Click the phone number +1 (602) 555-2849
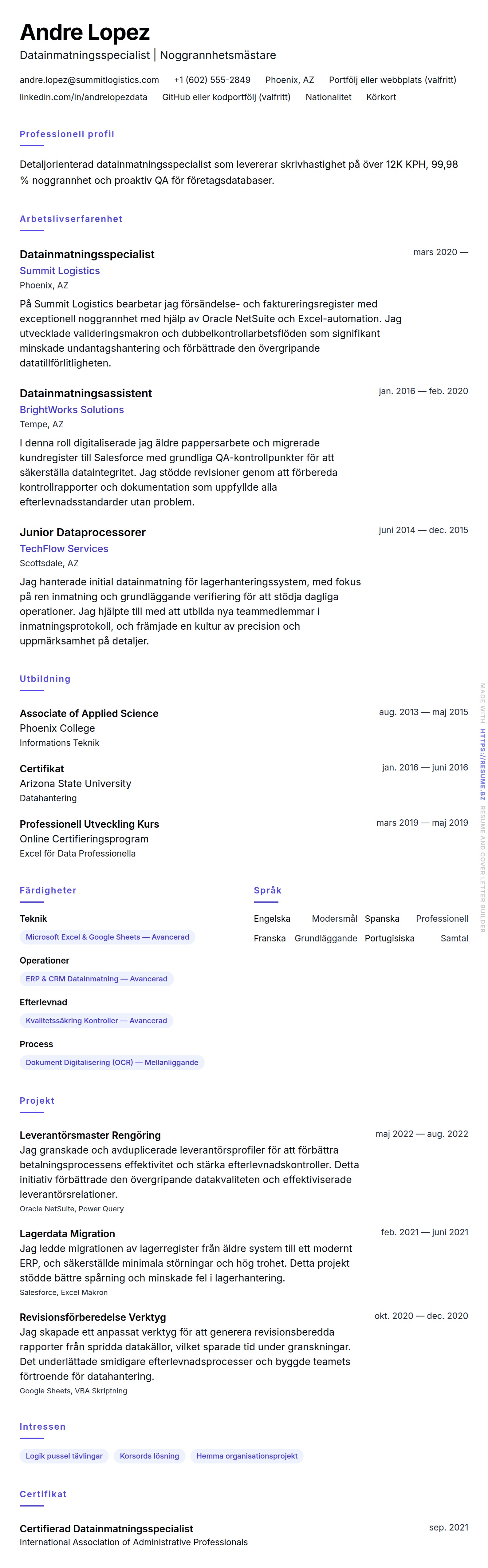Screen dimensions: 488x1568 point(212,80)
